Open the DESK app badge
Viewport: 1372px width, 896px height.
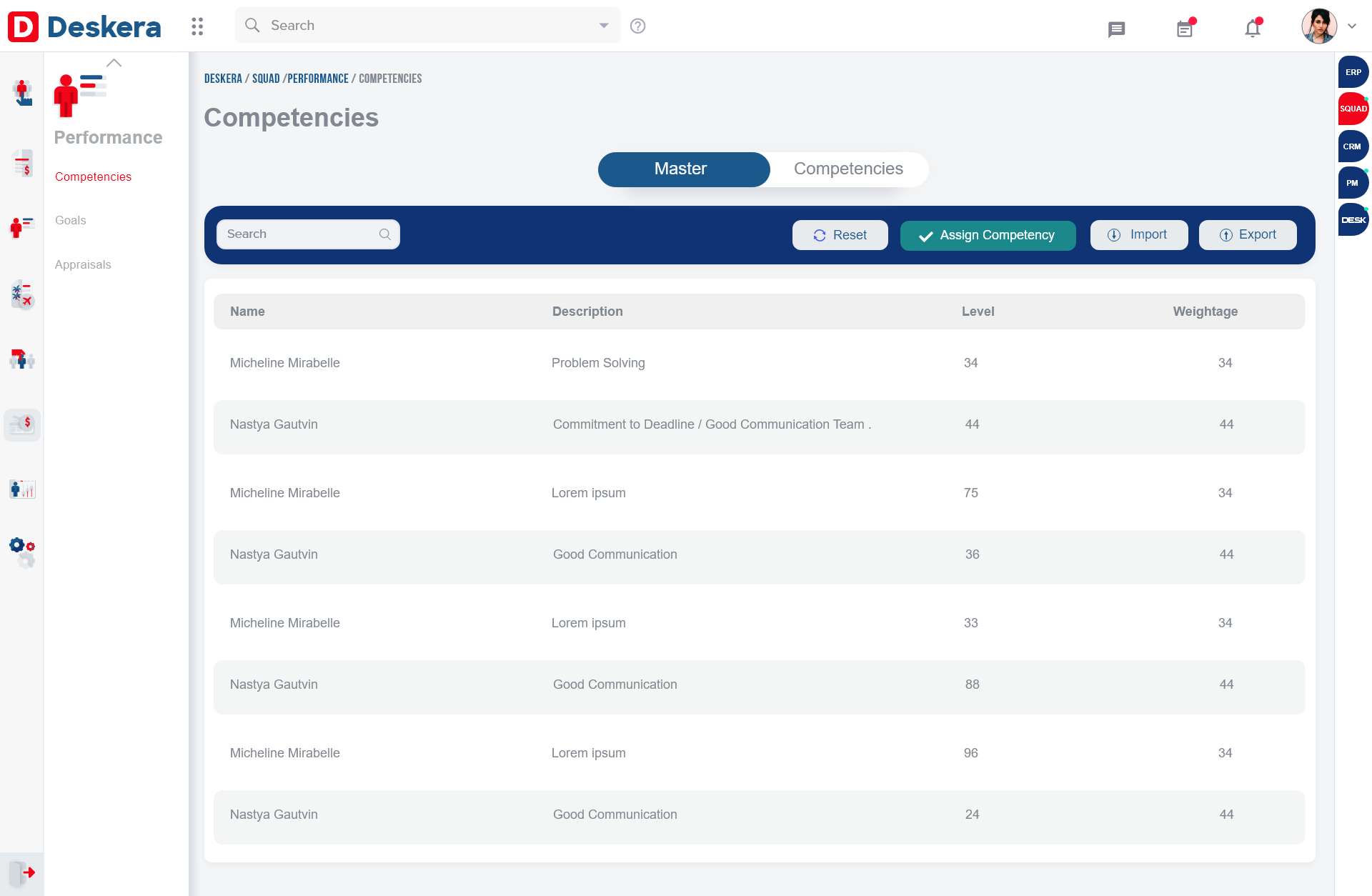tap(1353, 220)
